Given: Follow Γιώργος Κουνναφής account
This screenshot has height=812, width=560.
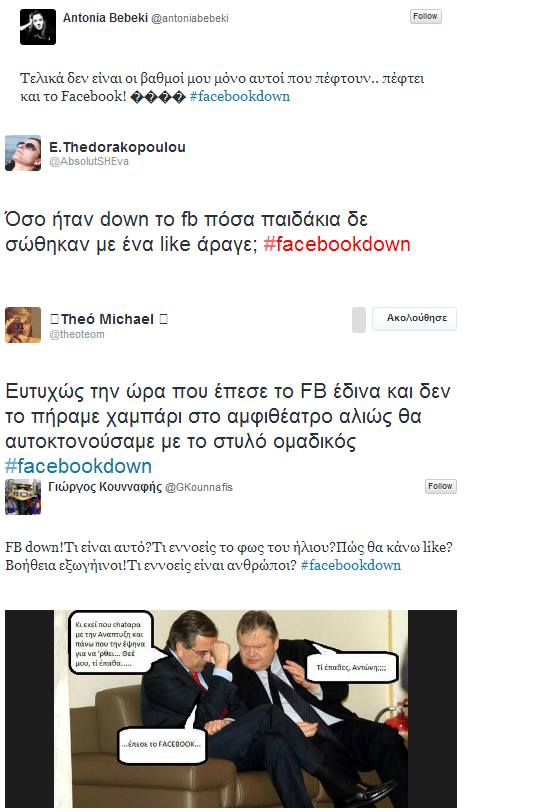Looking at the screenshot, I should pos(440,486).
